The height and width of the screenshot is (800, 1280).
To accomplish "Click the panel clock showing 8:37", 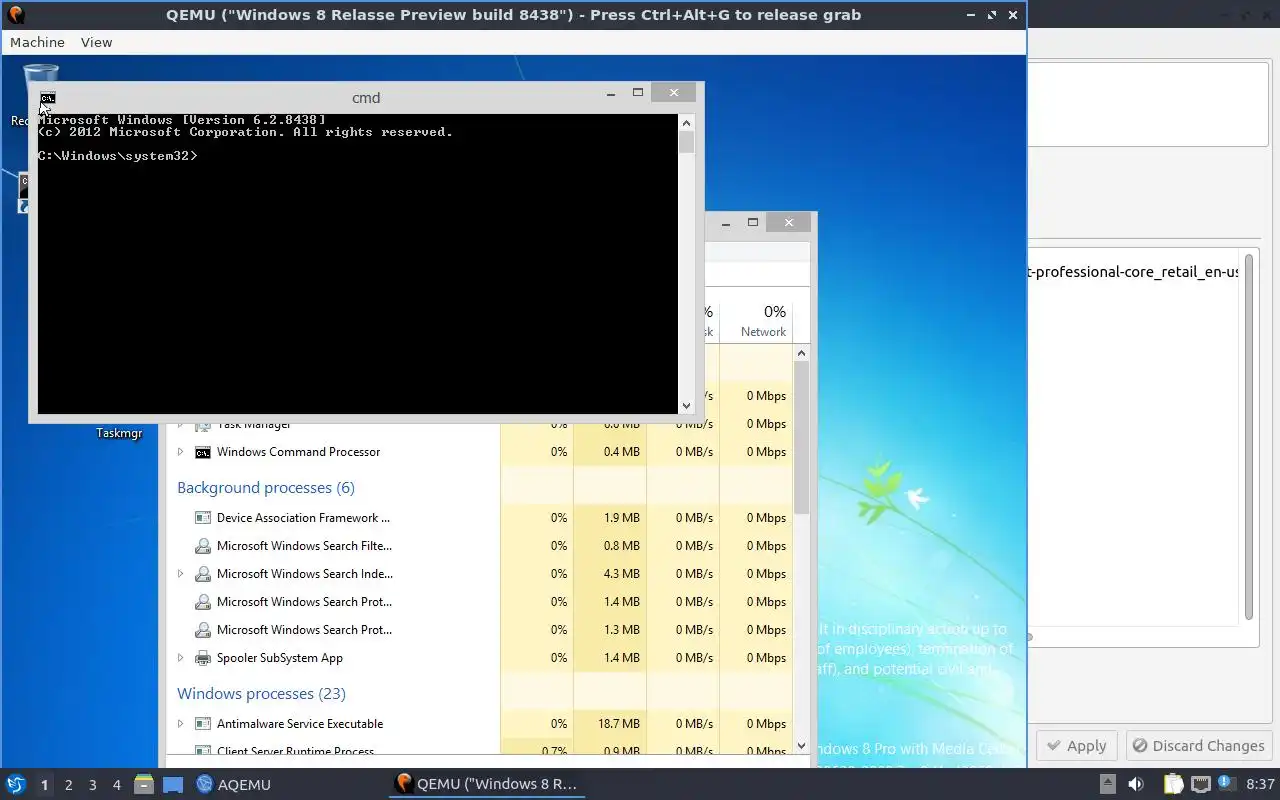I will 1260,784.
